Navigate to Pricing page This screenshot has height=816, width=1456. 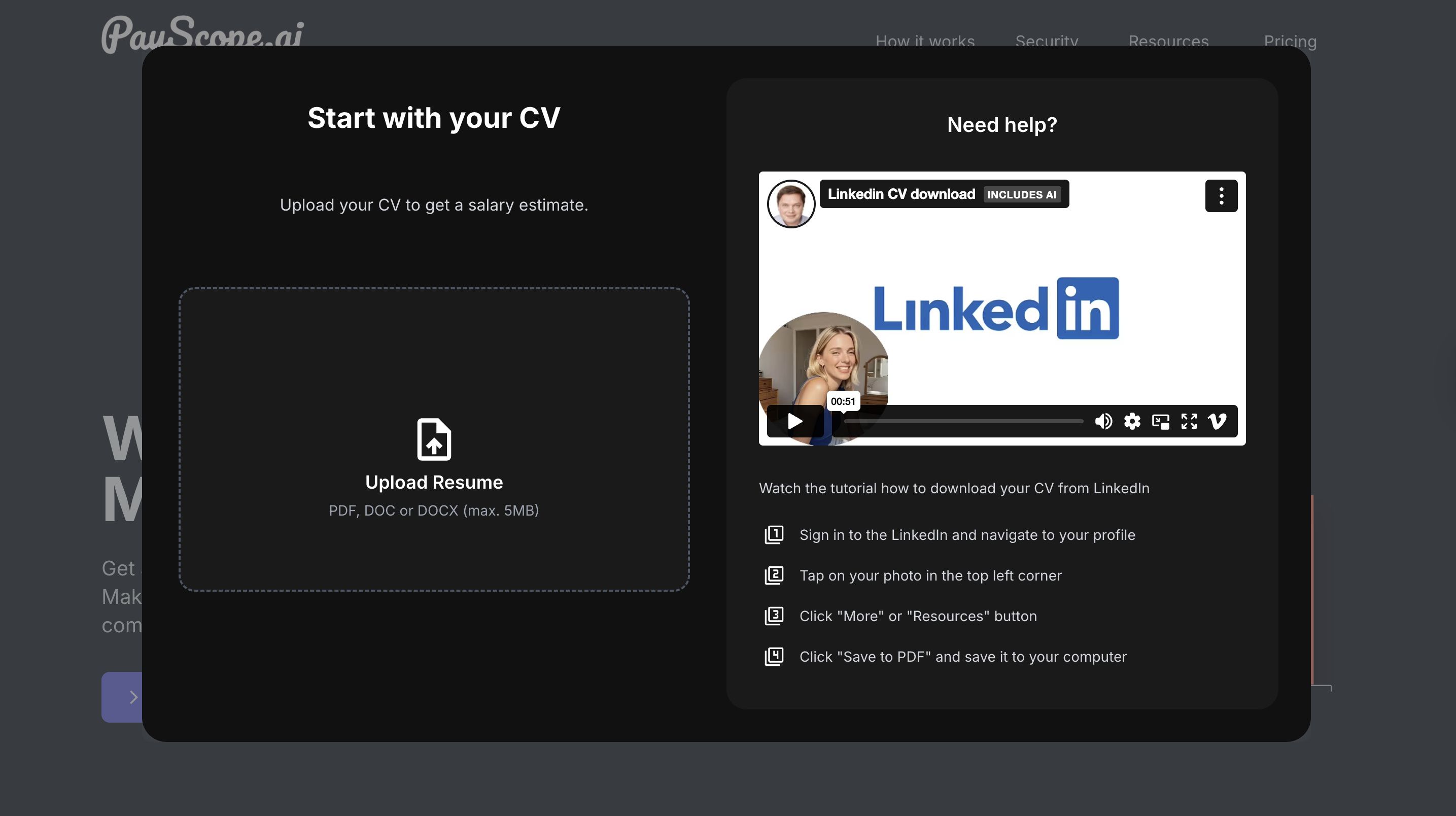point(1290,41)
